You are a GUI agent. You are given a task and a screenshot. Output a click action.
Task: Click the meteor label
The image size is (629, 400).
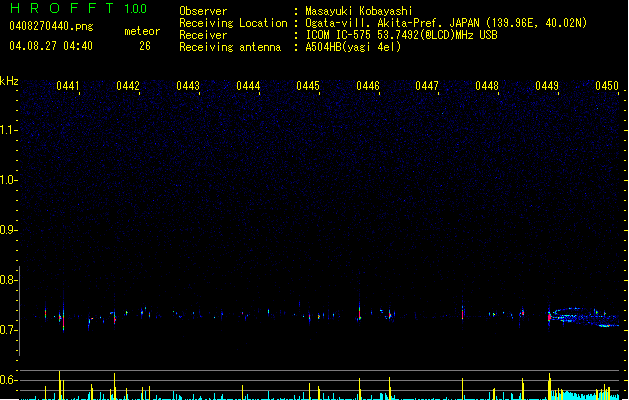[x=142, y=31]
